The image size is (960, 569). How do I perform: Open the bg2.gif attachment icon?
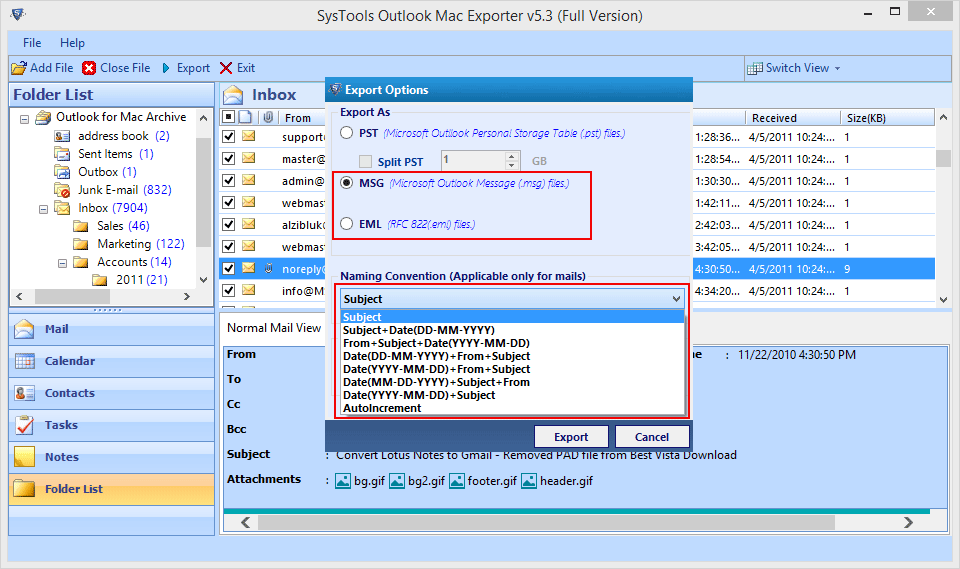[x=397, y=481]
